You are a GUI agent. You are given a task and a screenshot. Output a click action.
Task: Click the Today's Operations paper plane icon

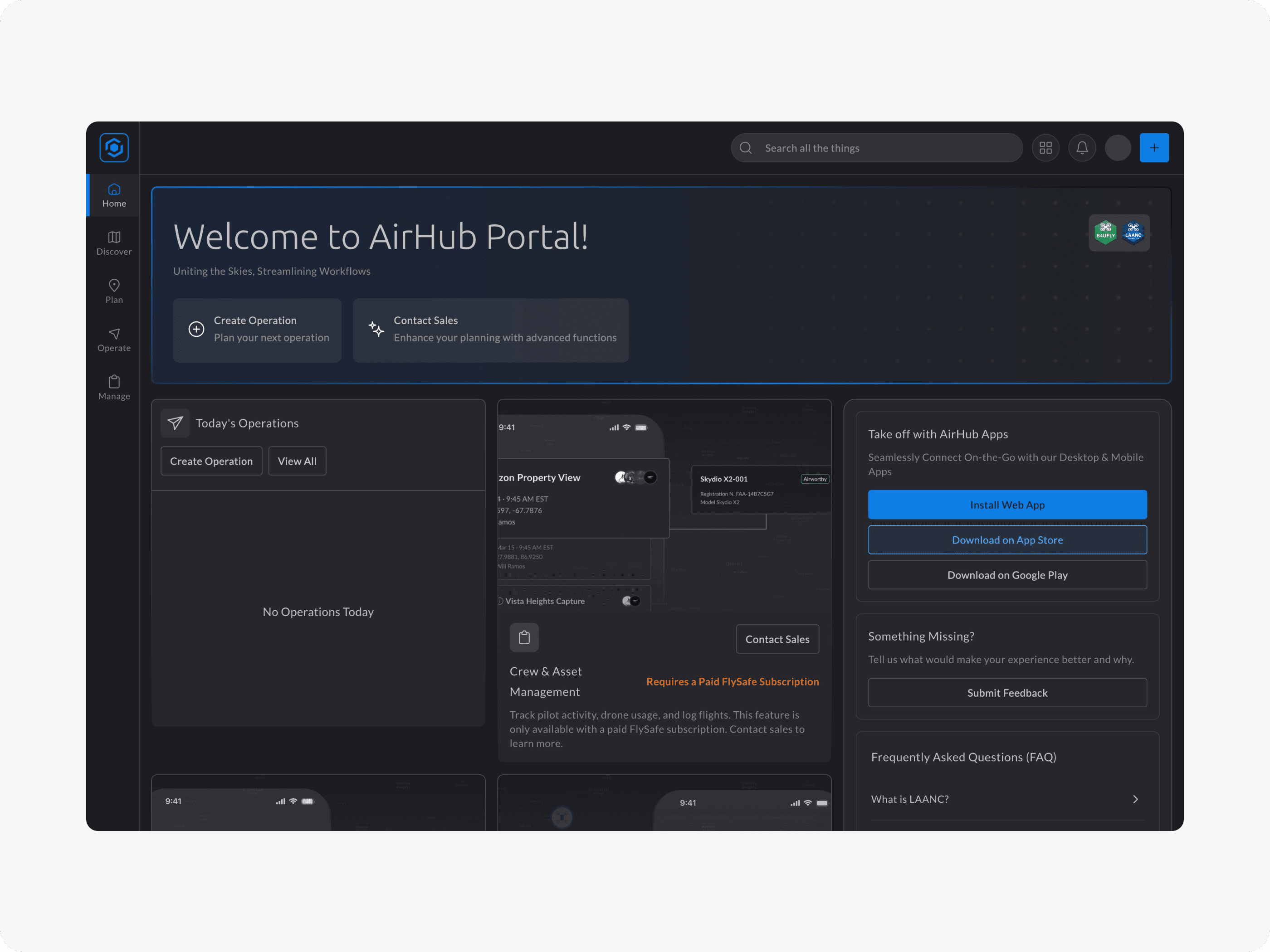point(175,423)
